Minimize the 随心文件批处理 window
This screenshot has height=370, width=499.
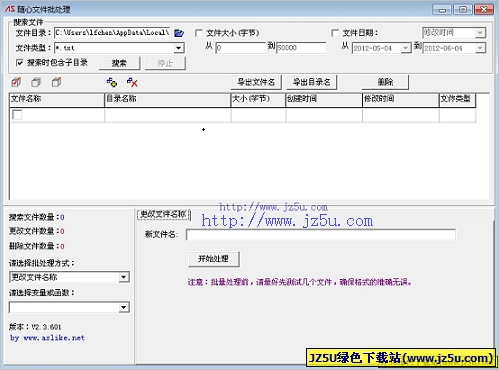[442, 9]
